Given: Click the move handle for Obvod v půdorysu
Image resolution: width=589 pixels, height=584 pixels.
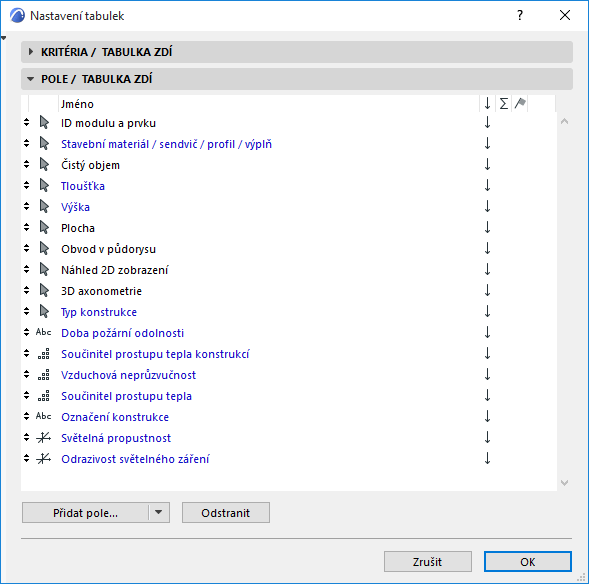Looking at the screenshot, I should pos(26,248).
